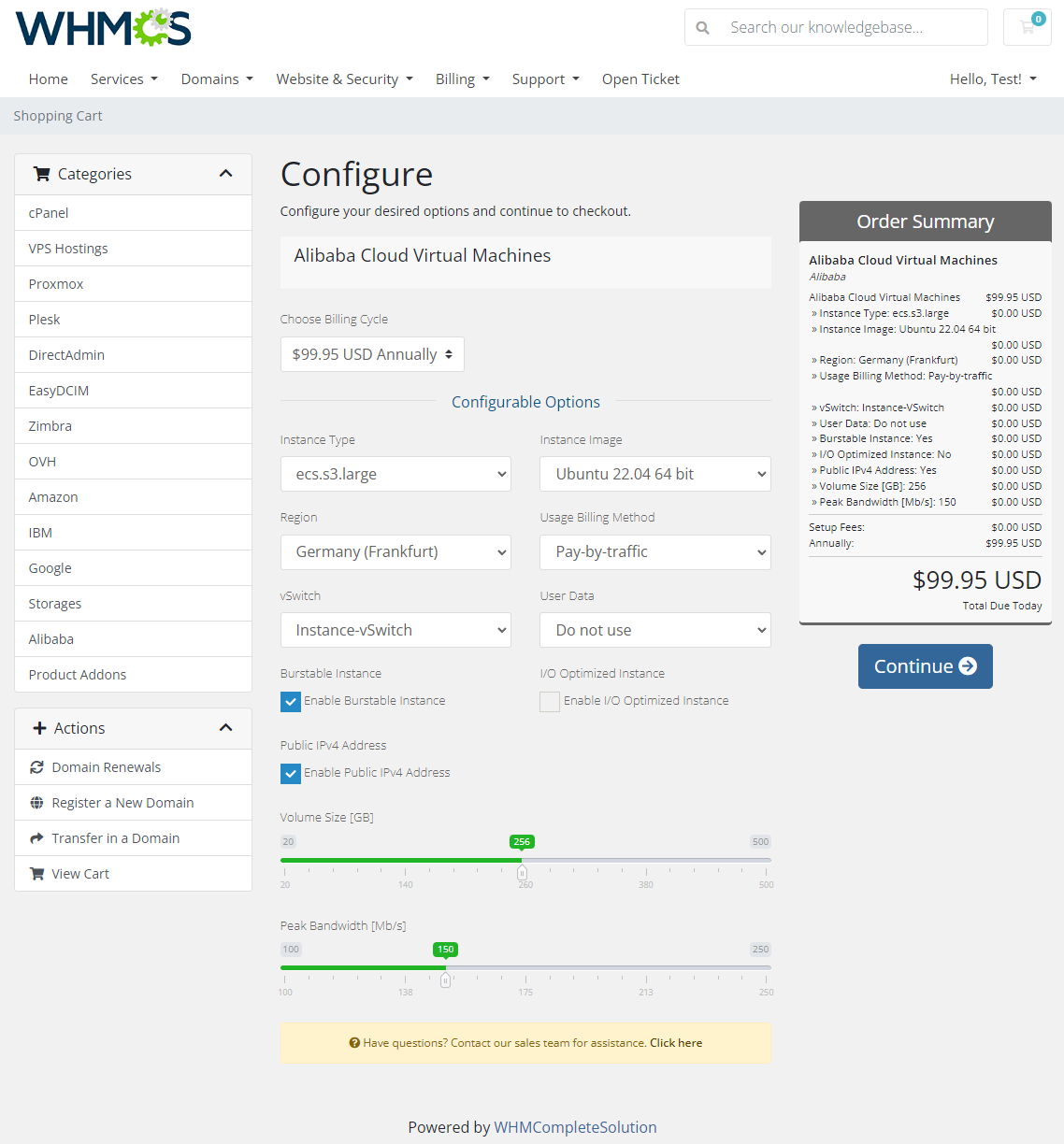Screen dimensions: 1064x1144
Task: Click the search magnifier icon
Action: [703, 28]
